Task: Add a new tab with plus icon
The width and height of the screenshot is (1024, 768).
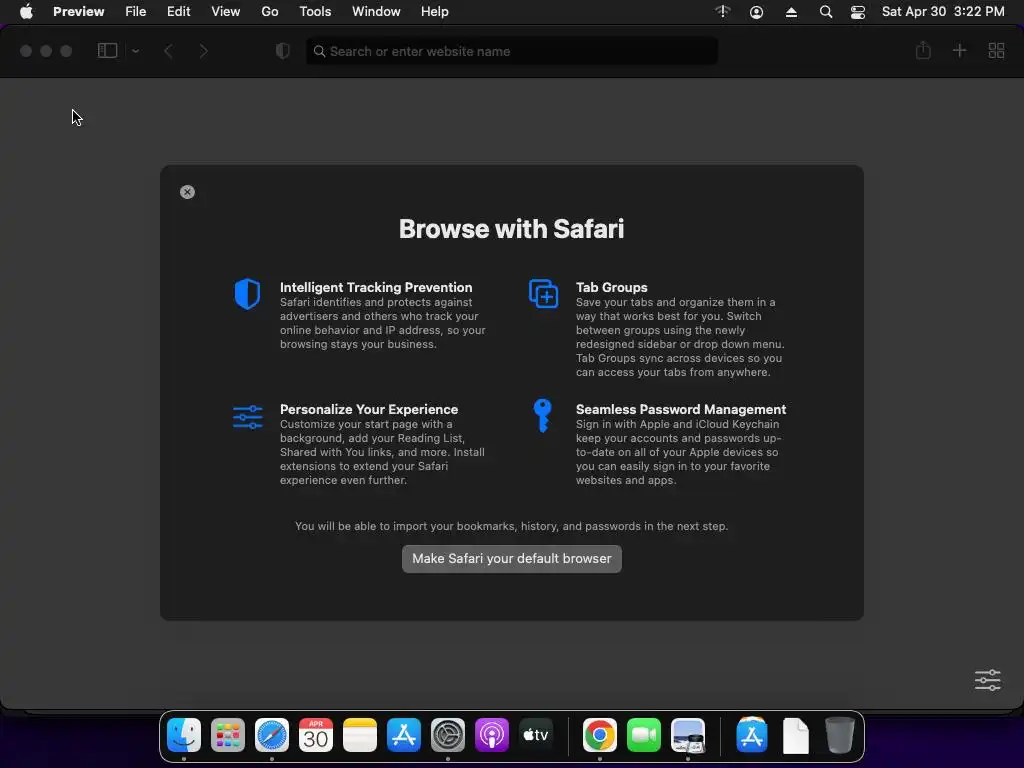Action: pyautogui.click(x=959, y=51)
